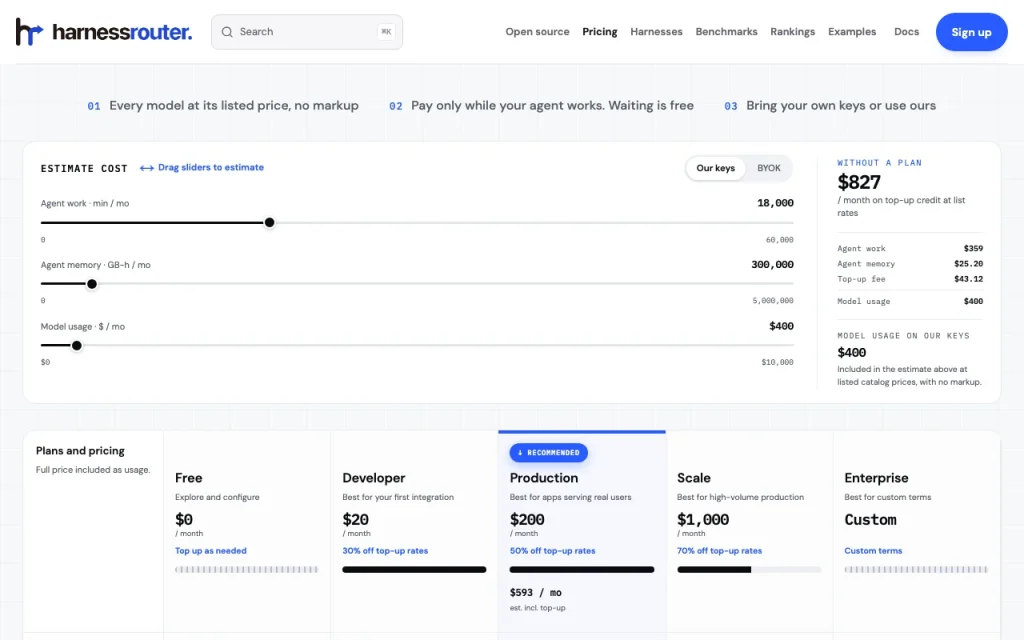Click the $43.12 top-up fee value
Screen dimensions: 1024x640
968,279
